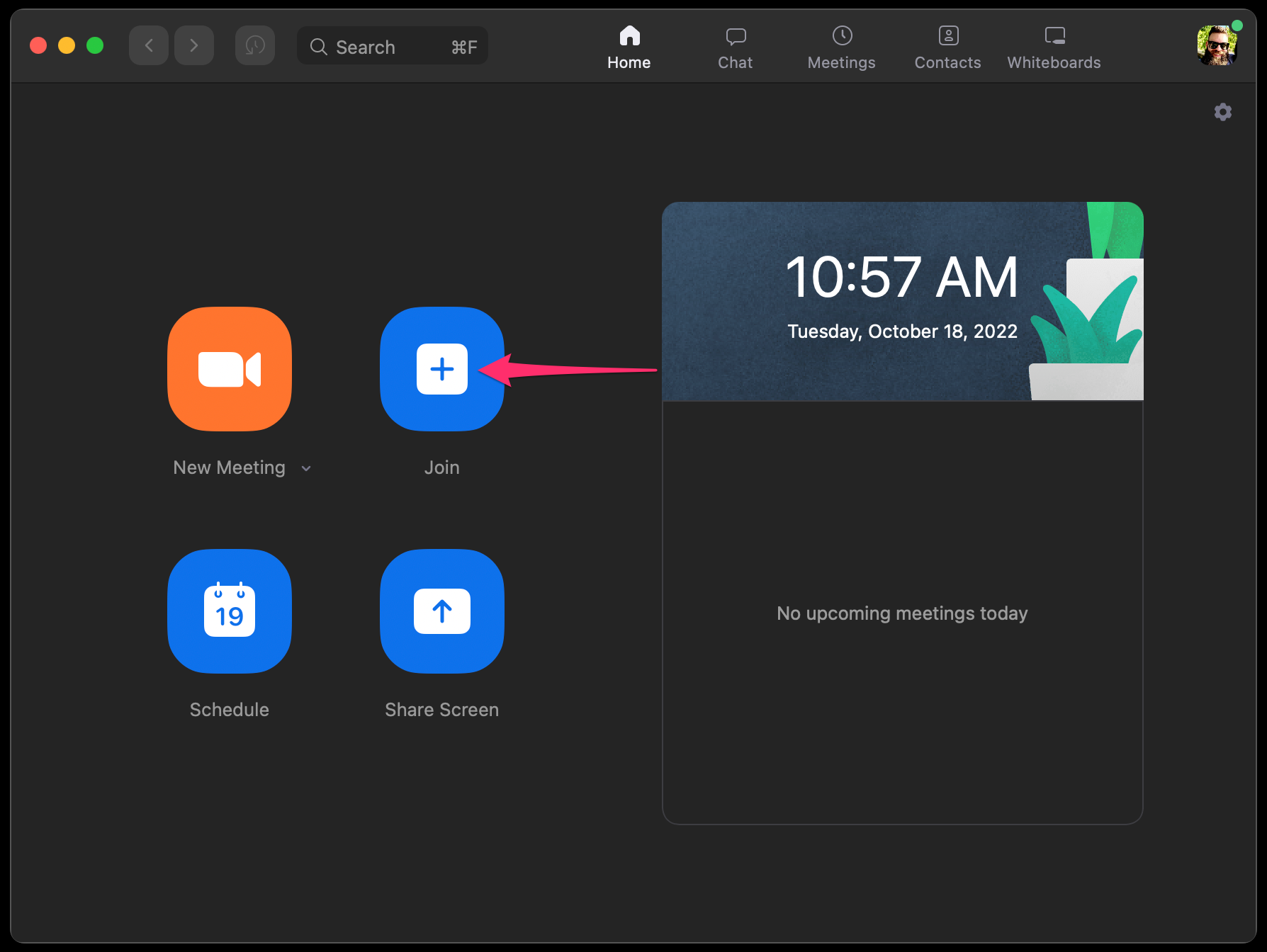Open the profile avatar menu
The height and width of the screenshot is (952, 1267).
click(1217, 45)
